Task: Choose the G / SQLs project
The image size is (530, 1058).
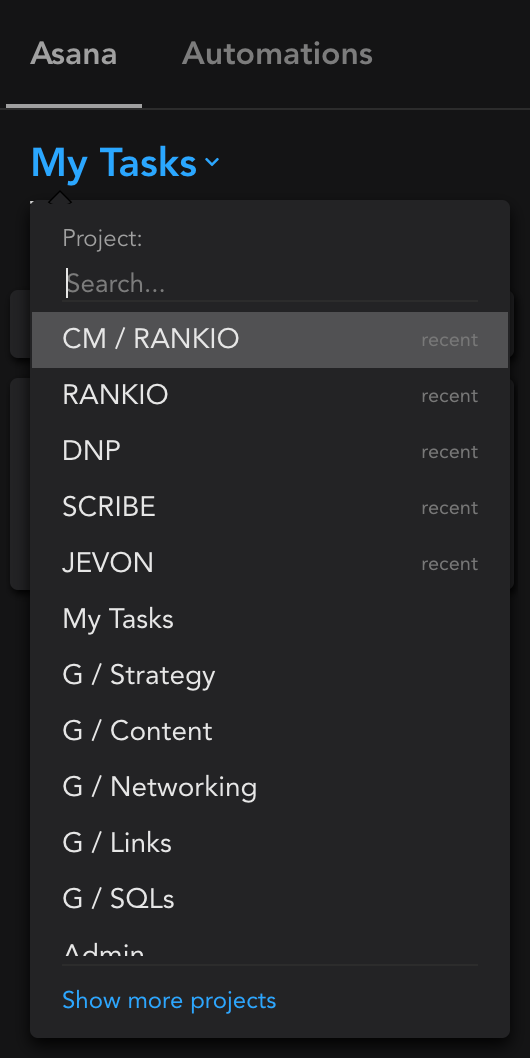Action: point(270,899)
